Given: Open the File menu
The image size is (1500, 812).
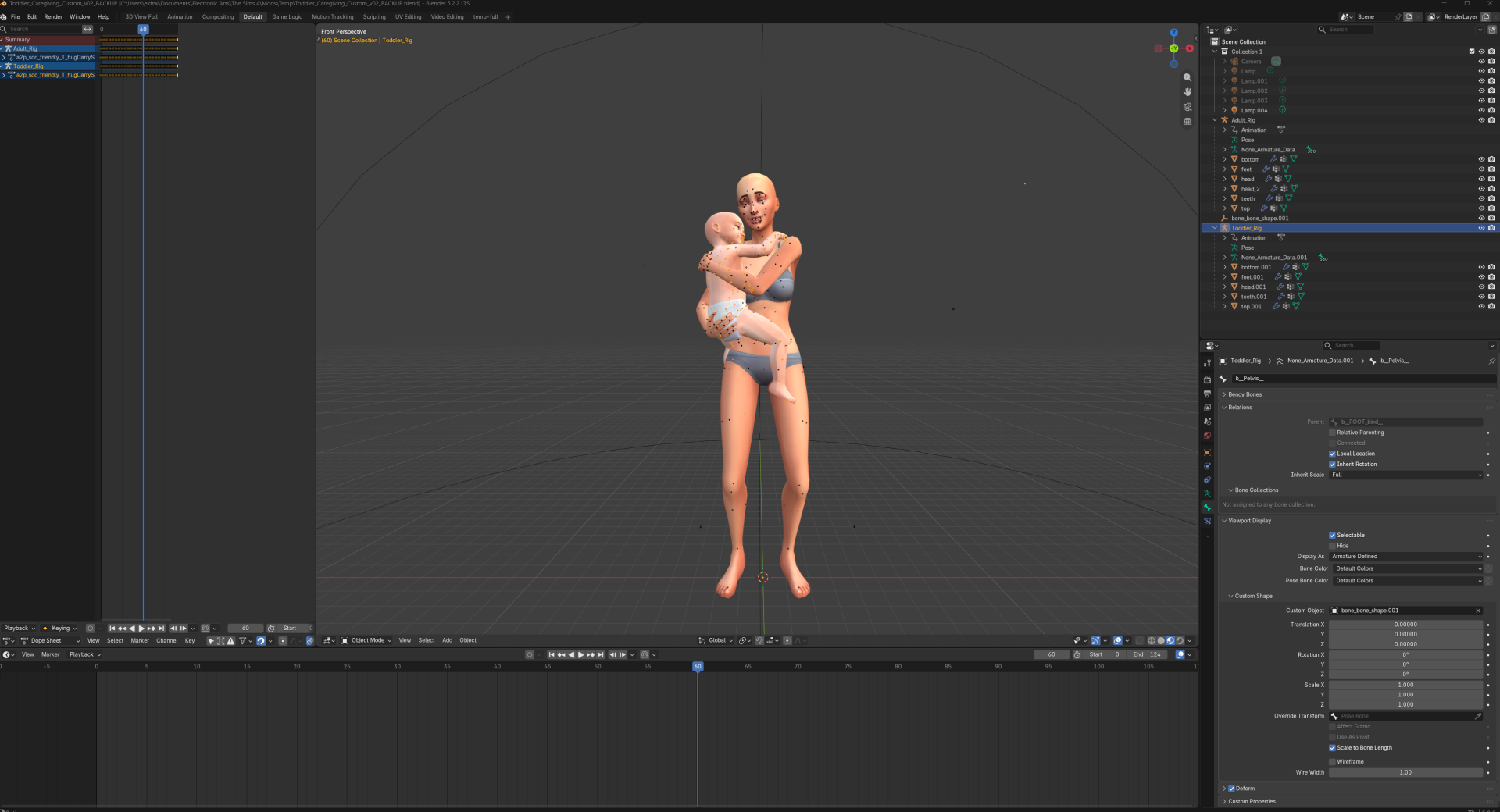Looking at the screenshot, I should [16, 16].
